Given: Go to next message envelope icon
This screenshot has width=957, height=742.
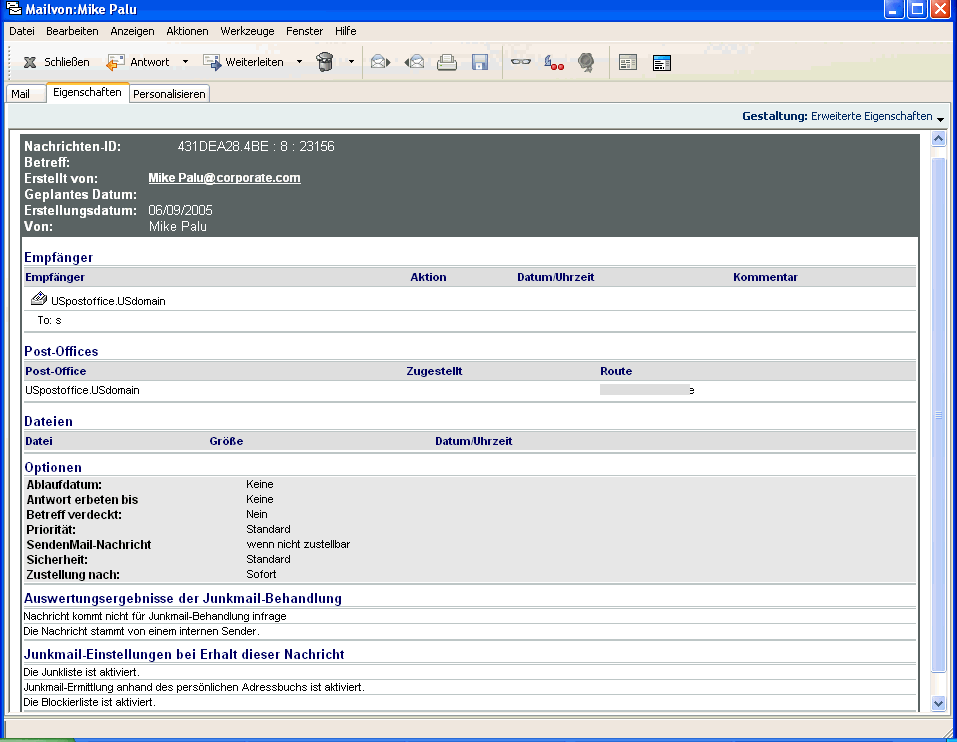Looking at the screenshot, I should pyautogui.click(x=380, y=62).
